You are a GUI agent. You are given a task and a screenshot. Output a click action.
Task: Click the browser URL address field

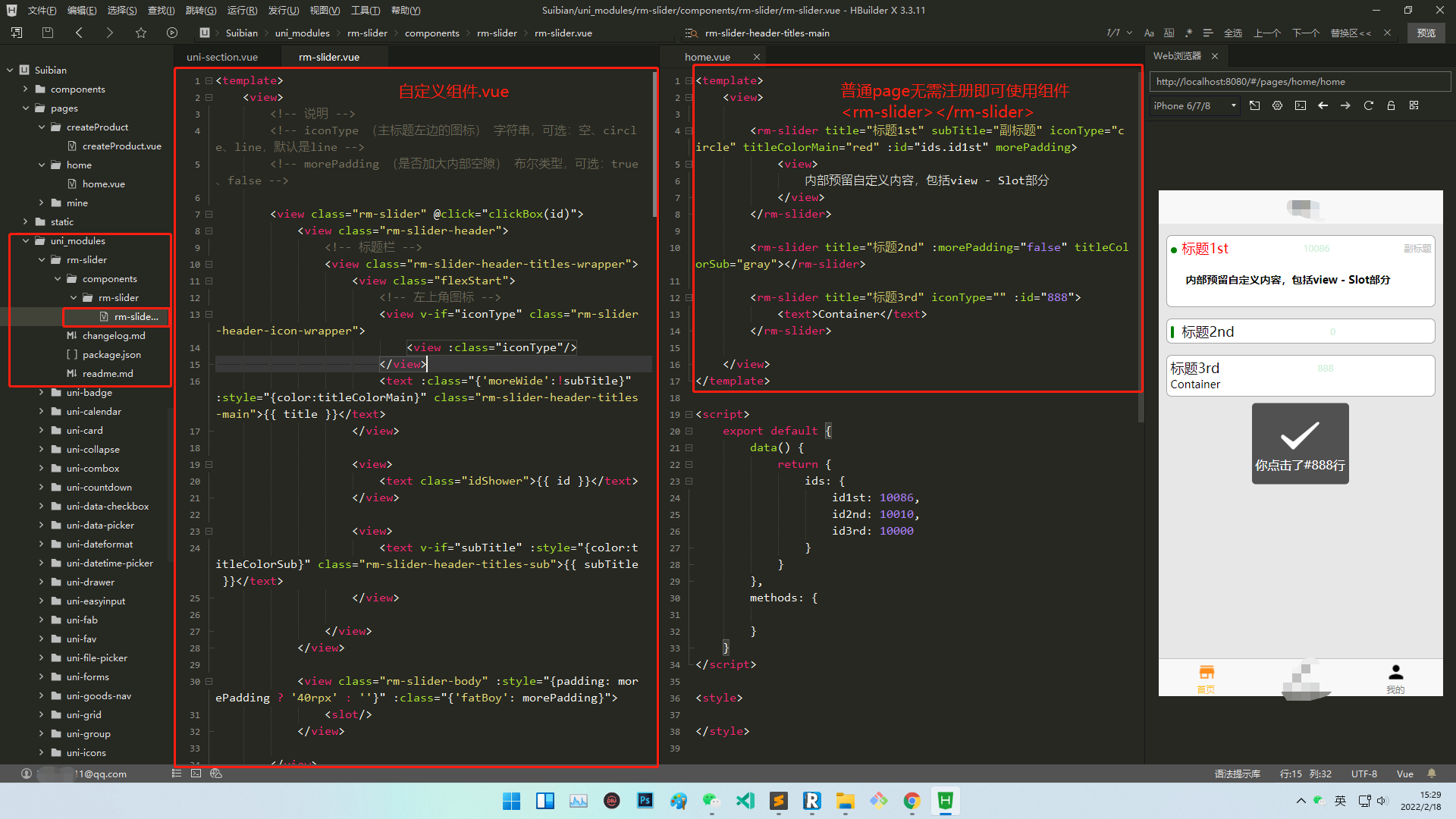click(x=1300, y=81)
